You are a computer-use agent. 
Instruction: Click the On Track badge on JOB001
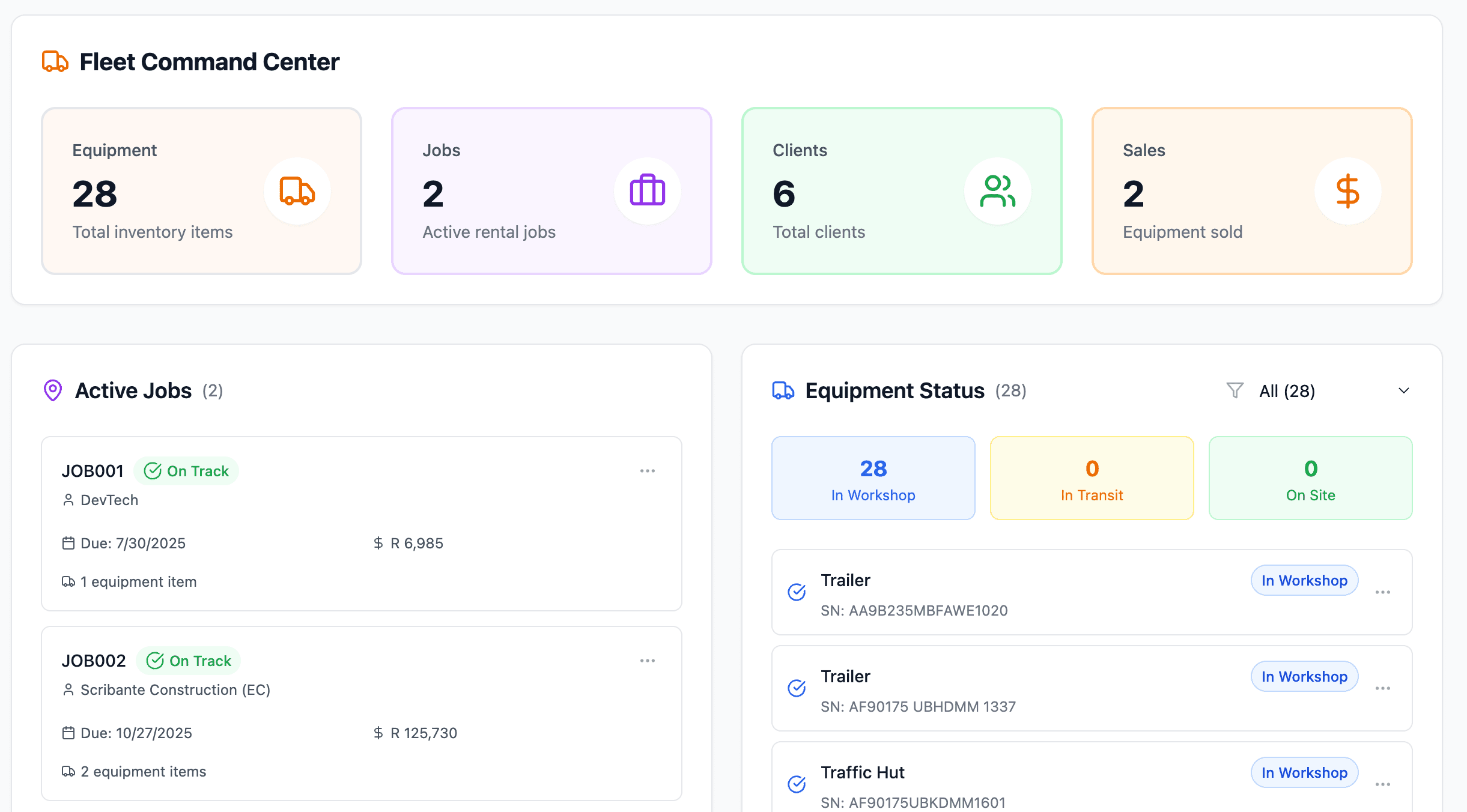coord(186,471)
